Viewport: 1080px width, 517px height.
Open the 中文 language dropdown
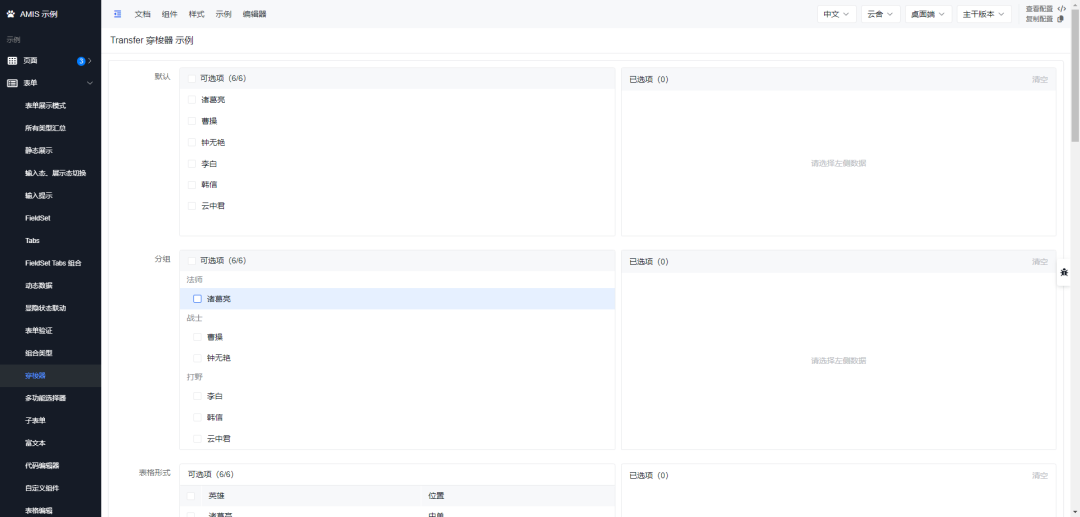point(837,14)
